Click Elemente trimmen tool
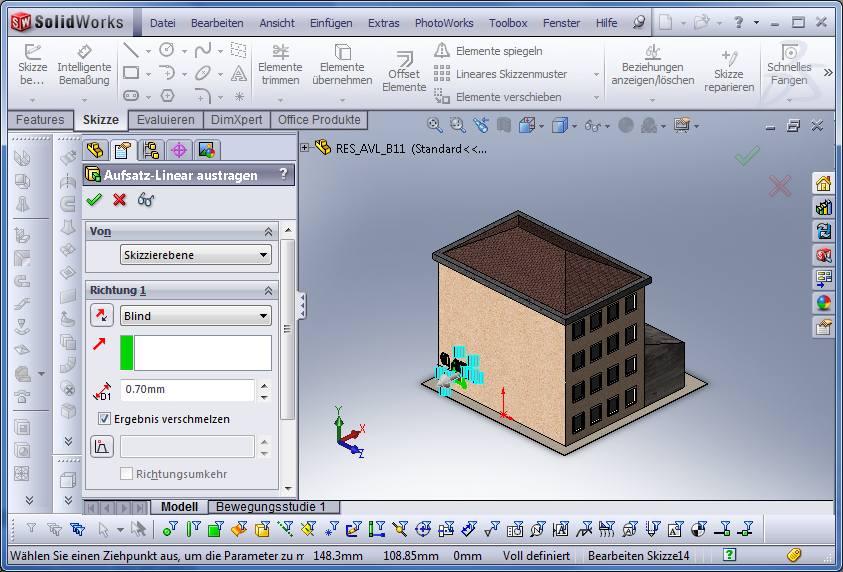 [280, 65]
